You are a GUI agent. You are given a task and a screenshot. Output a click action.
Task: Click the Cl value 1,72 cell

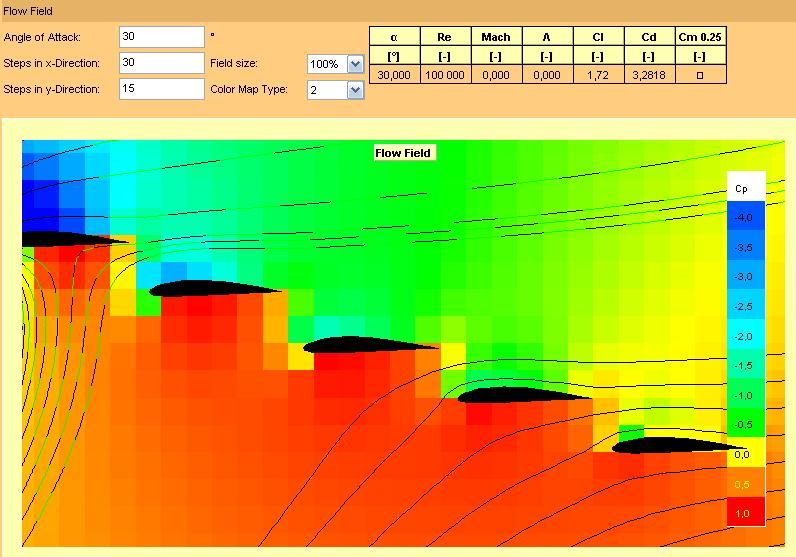coord(597,75)
